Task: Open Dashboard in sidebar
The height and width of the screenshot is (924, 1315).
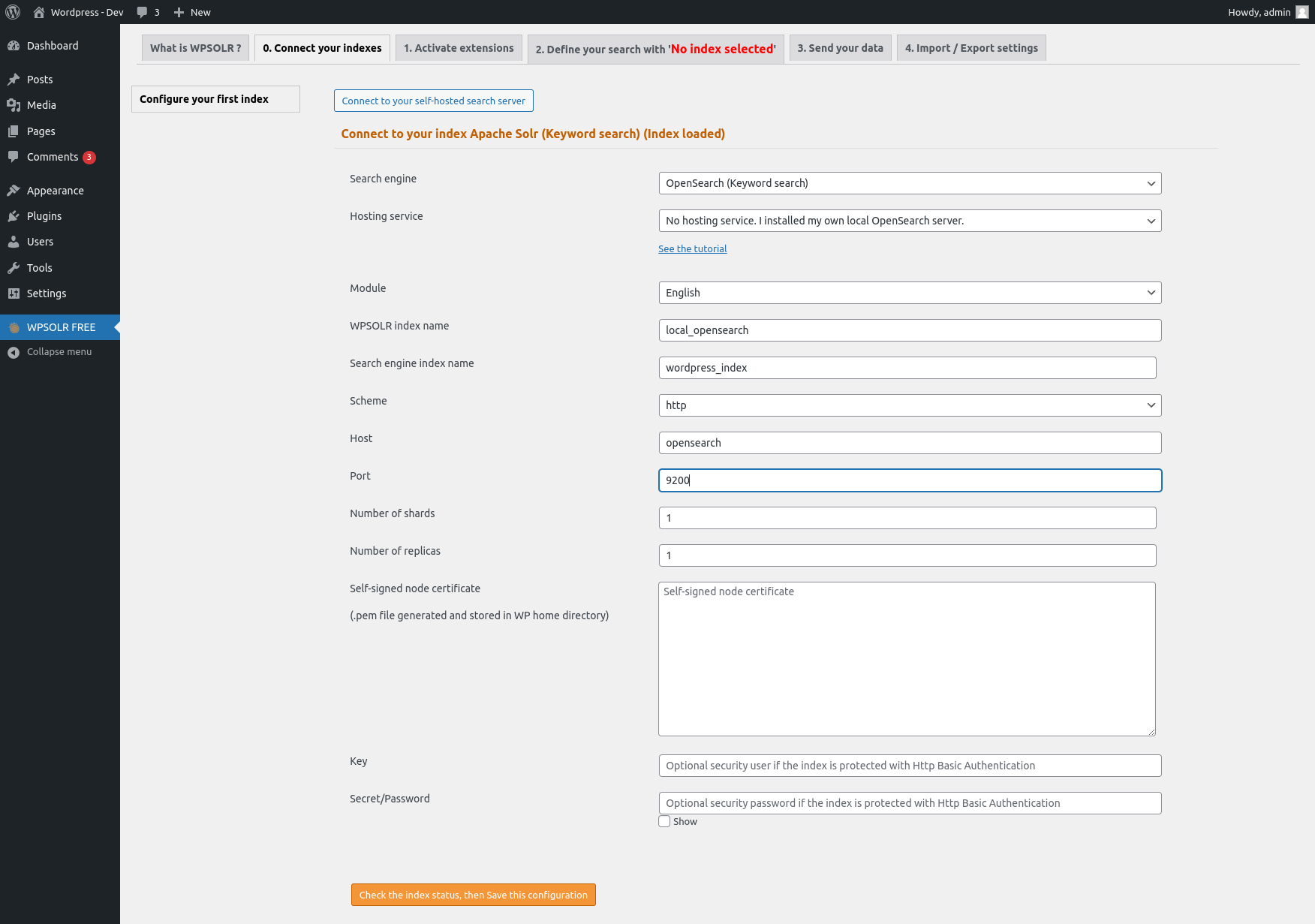Action: (x=60, y=46)
